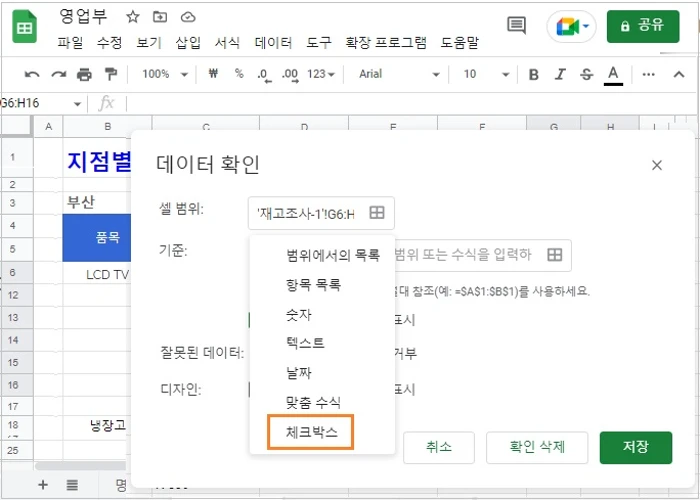The width and height of the screenshot is (700, 500).
Task: Select column A header
Action: pos(48,126)
